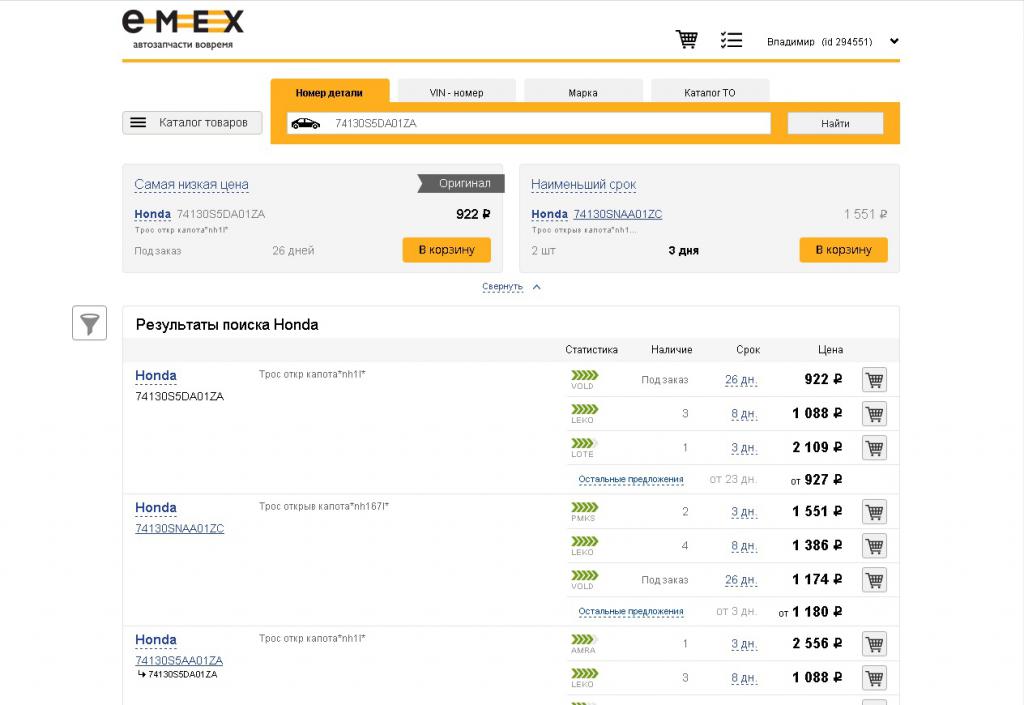Add the 1 386 ₽ LEKO offer to cart
The image size is (1024, 705).
pos(874,546)
